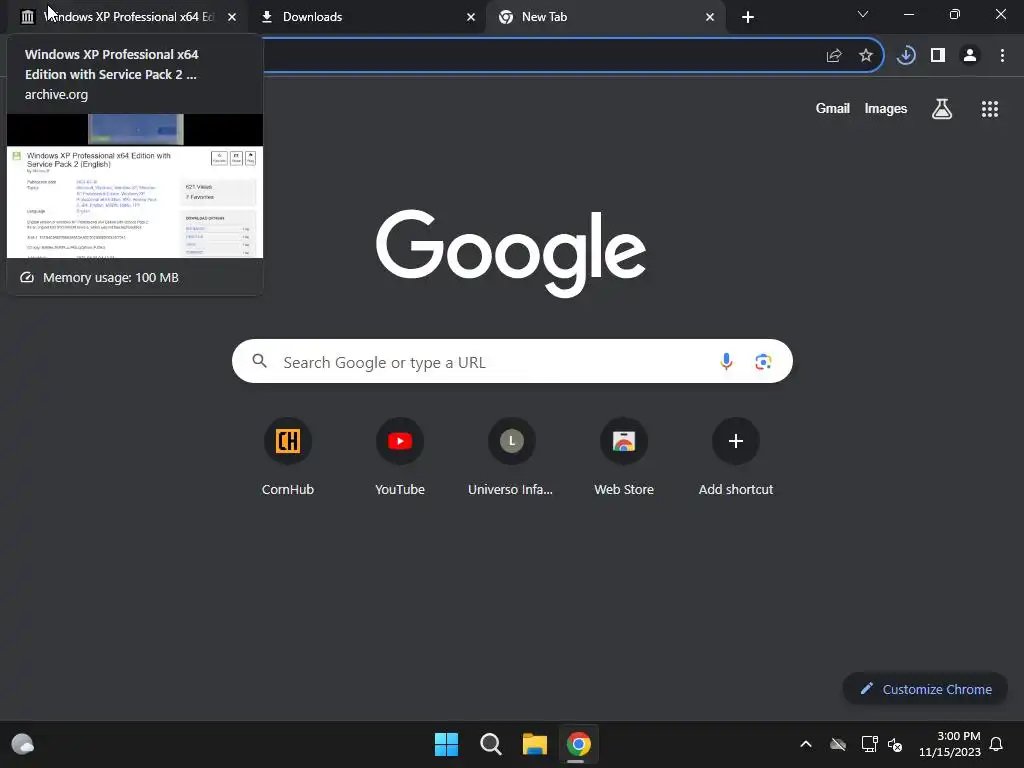1024x768 pixels.
Task: Close the New Tab tab
Action: tap(710, 17)
